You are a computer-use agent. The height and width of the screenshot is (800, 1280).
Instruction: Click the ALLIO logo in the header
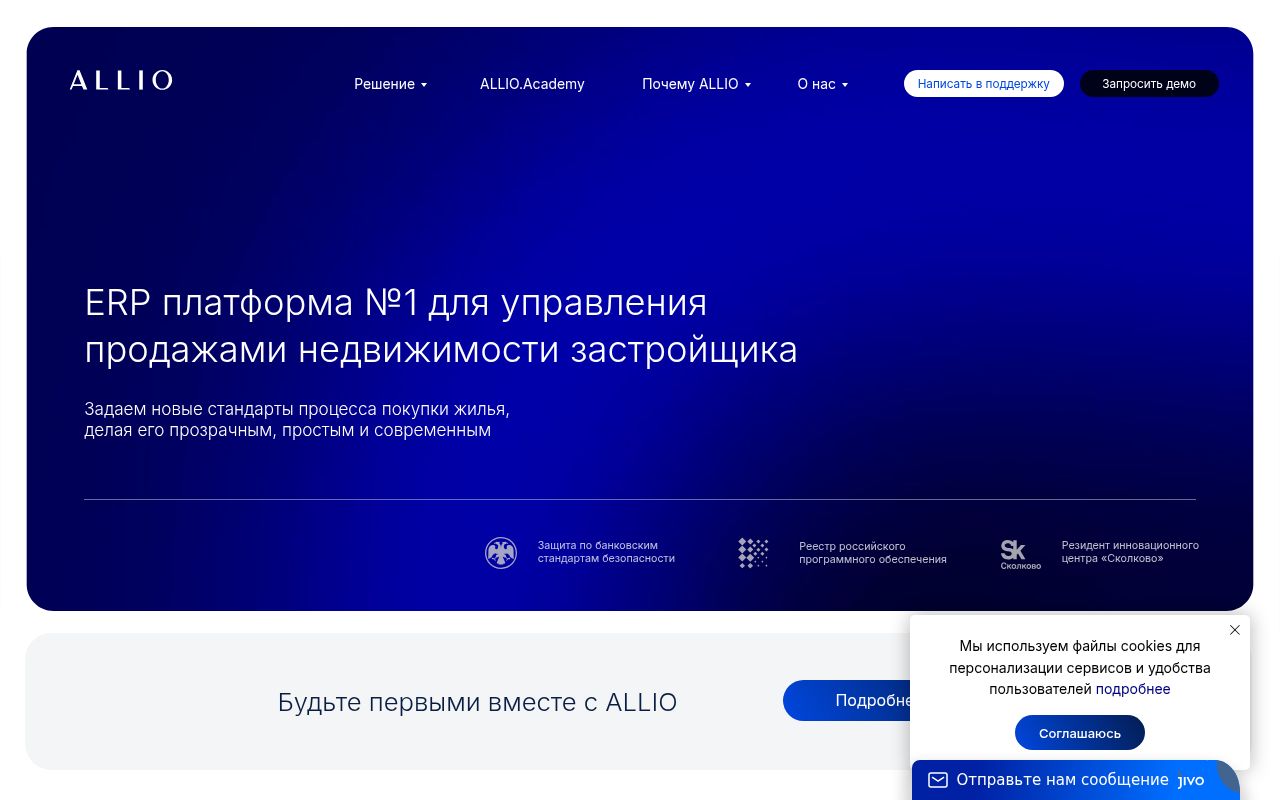(x=121, y=81)
